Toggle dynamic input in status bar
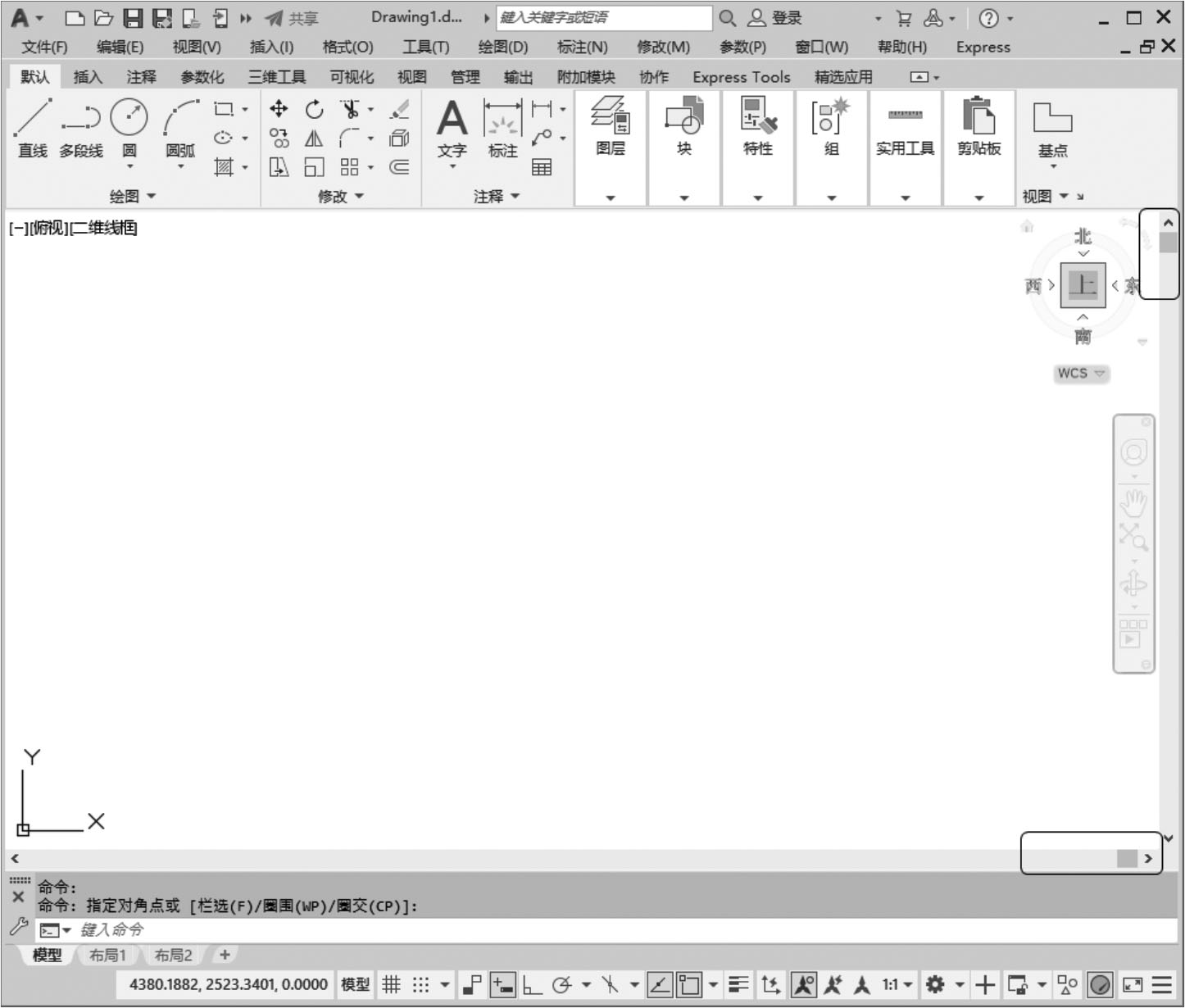This screenshot has height=1008, width=1185. tap(502, 984)
